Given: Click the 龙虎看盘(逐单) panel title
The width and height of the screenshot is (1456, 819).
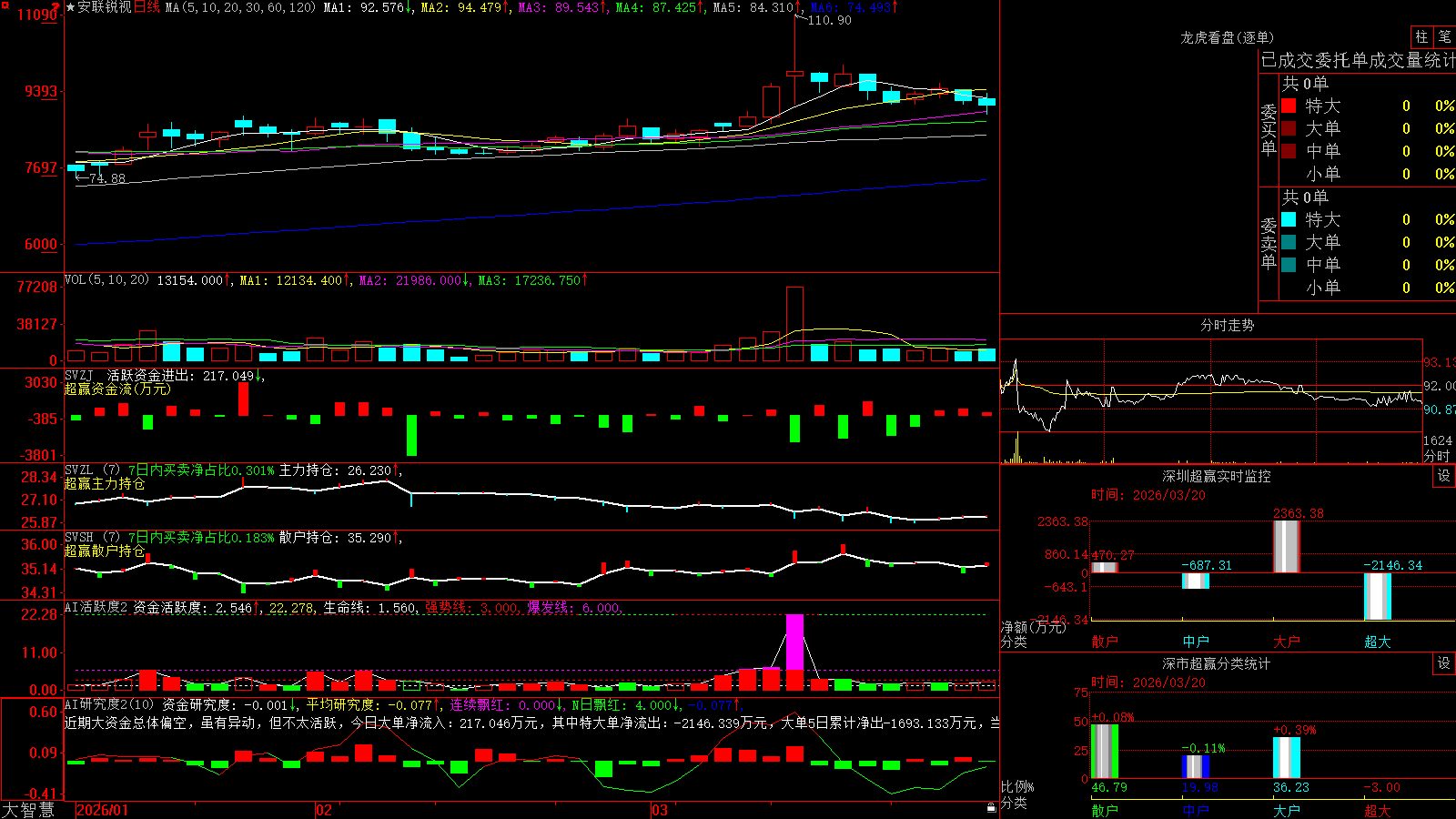Looking at the screenshot, I should [1227, 37].
